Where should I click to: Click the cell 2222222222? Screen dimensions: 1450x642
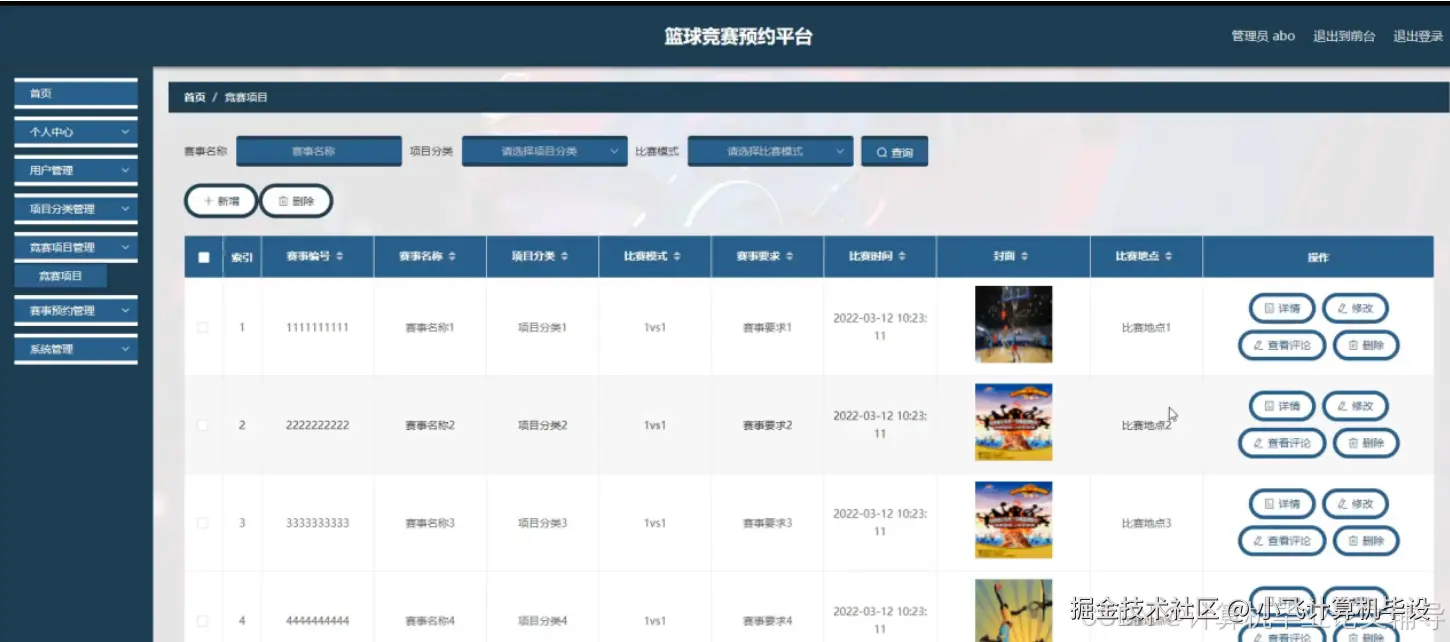[317, 425]
